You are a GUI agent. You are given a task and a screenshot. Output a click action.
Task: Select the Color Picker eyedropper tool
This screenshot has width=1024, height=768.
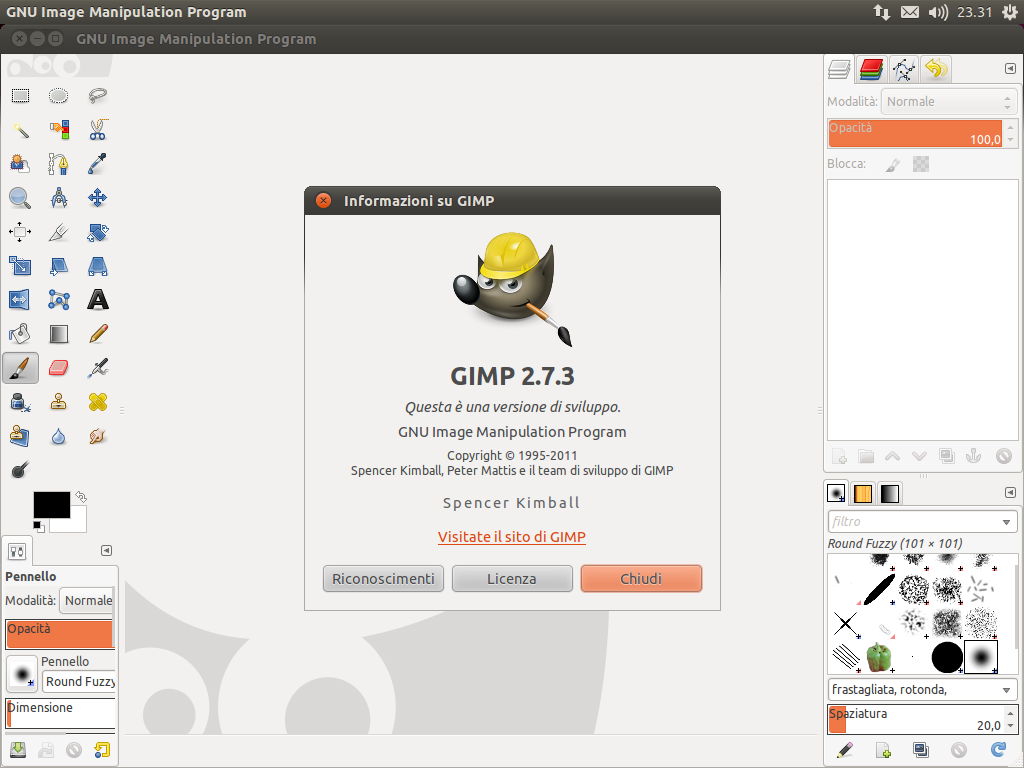97,164
